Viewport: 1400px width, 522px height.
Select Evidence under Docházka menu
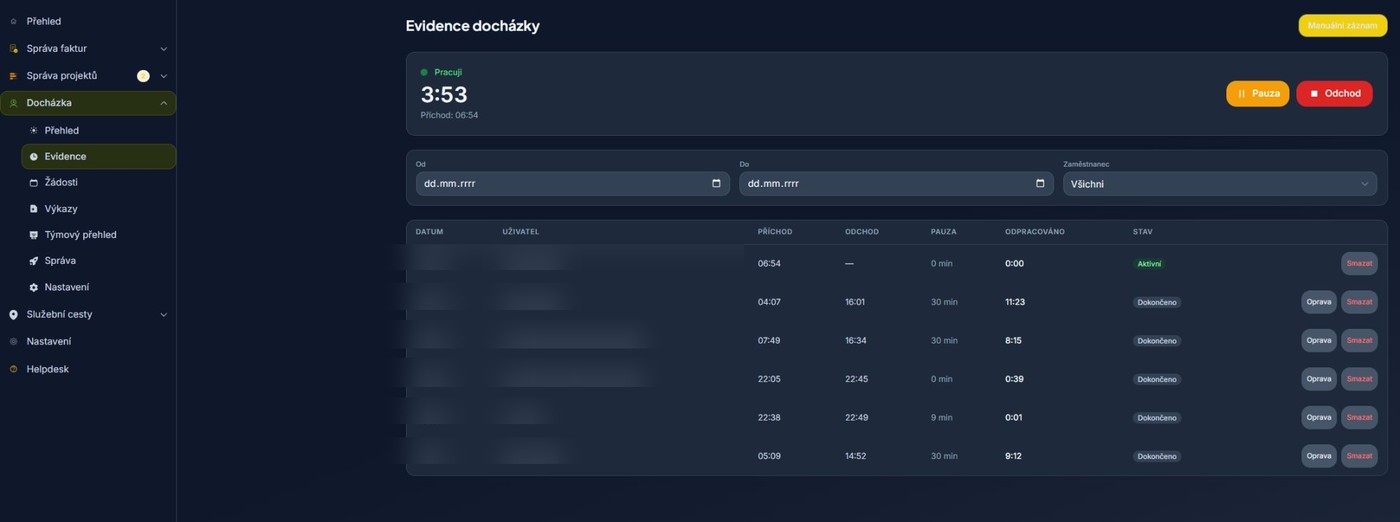tap(65, 157)
